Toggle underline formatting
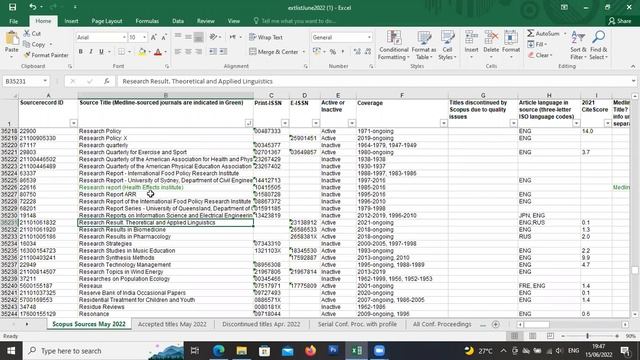Image resolution: width=640 pixels, height=360 pixels. (101, 52)
